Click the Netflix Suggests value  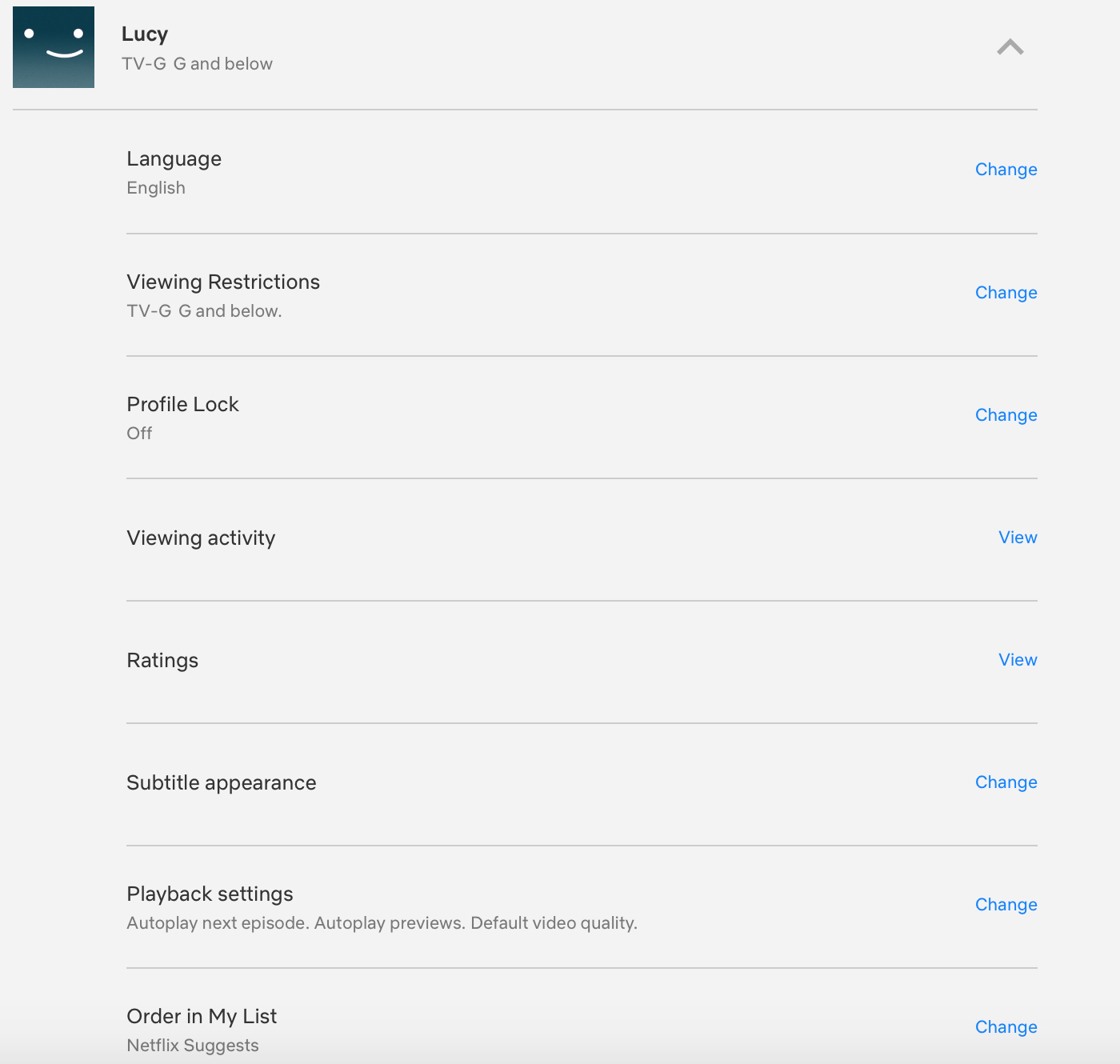[x=193, y=1046]
